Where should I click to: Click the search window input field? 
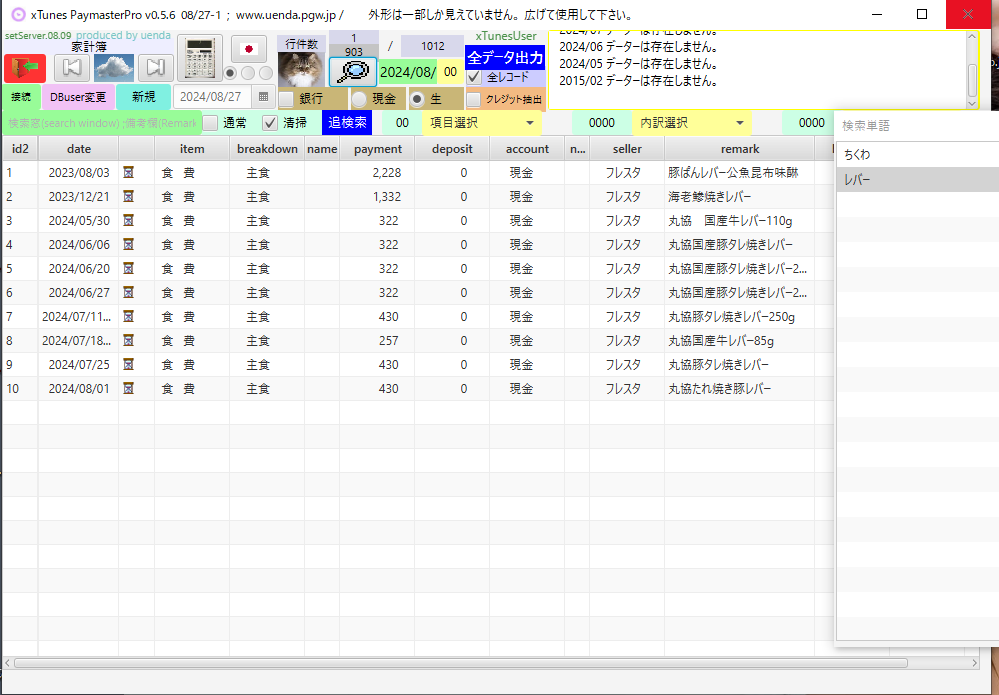pos(100,123)
